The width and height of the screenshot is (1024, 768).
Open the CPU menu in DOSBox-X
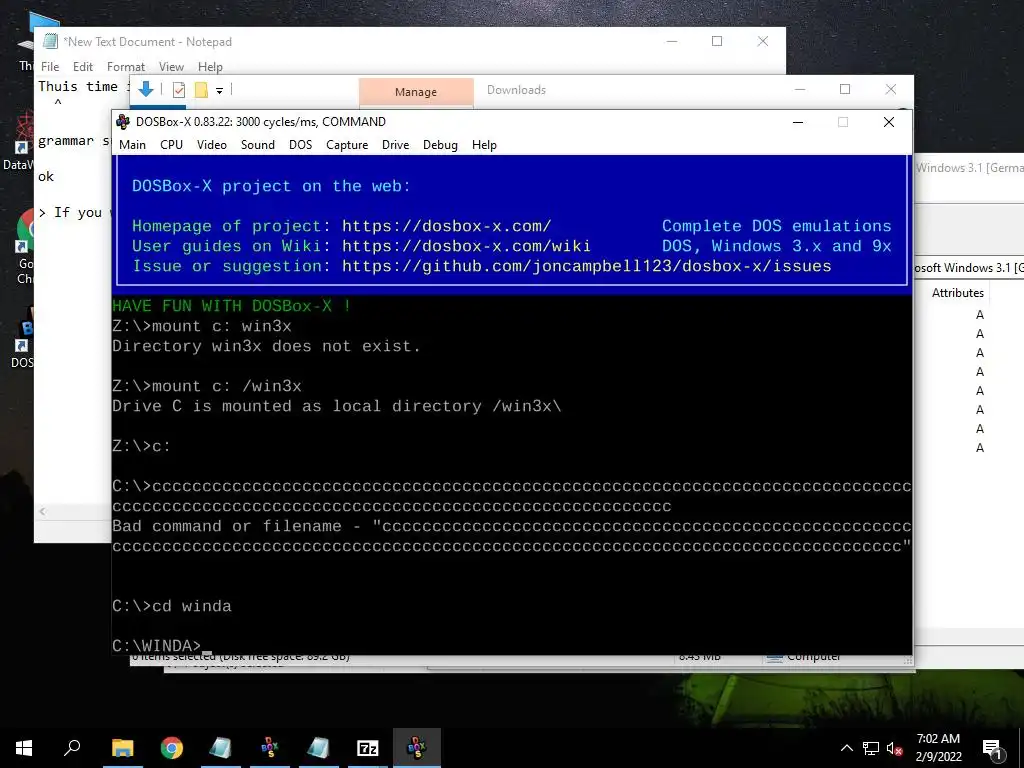tap(172, 144)
